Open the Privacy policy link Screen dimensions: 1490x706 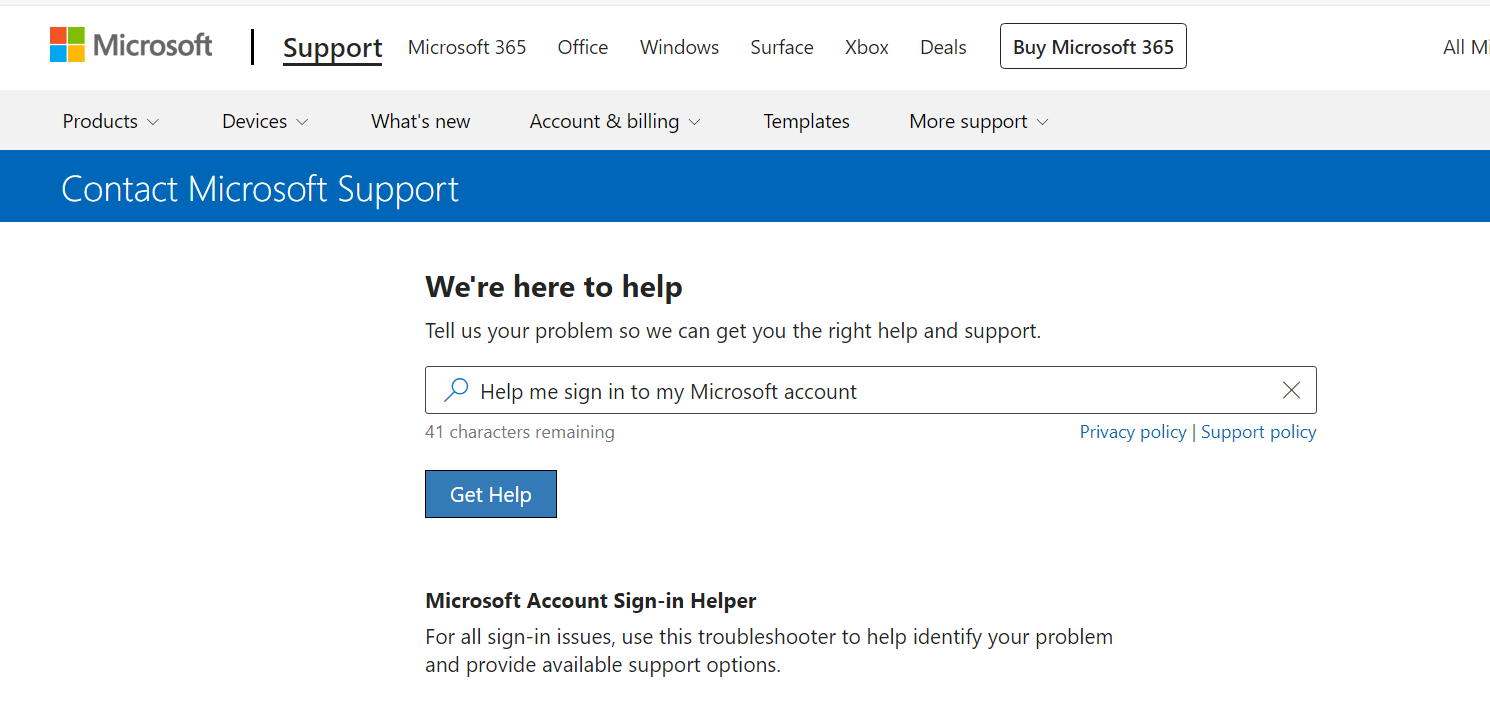click(x=1133, y=432)
